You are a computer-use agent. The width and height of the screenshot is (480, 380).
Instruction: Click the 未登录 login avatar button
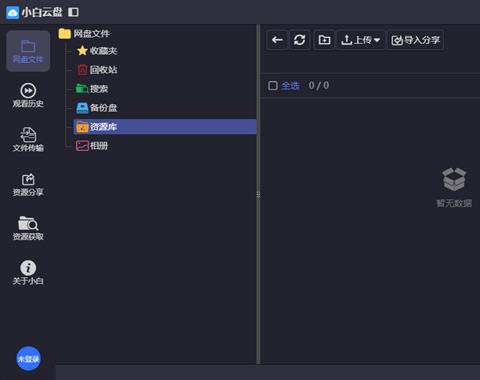pos(29,359)
